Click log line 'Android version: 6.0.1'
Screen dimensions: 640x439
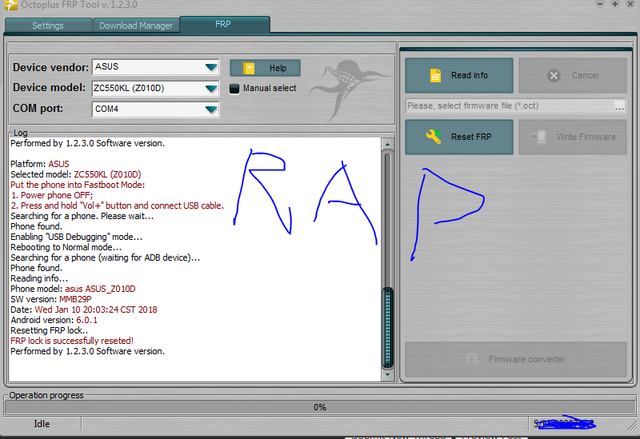(54, 320)
